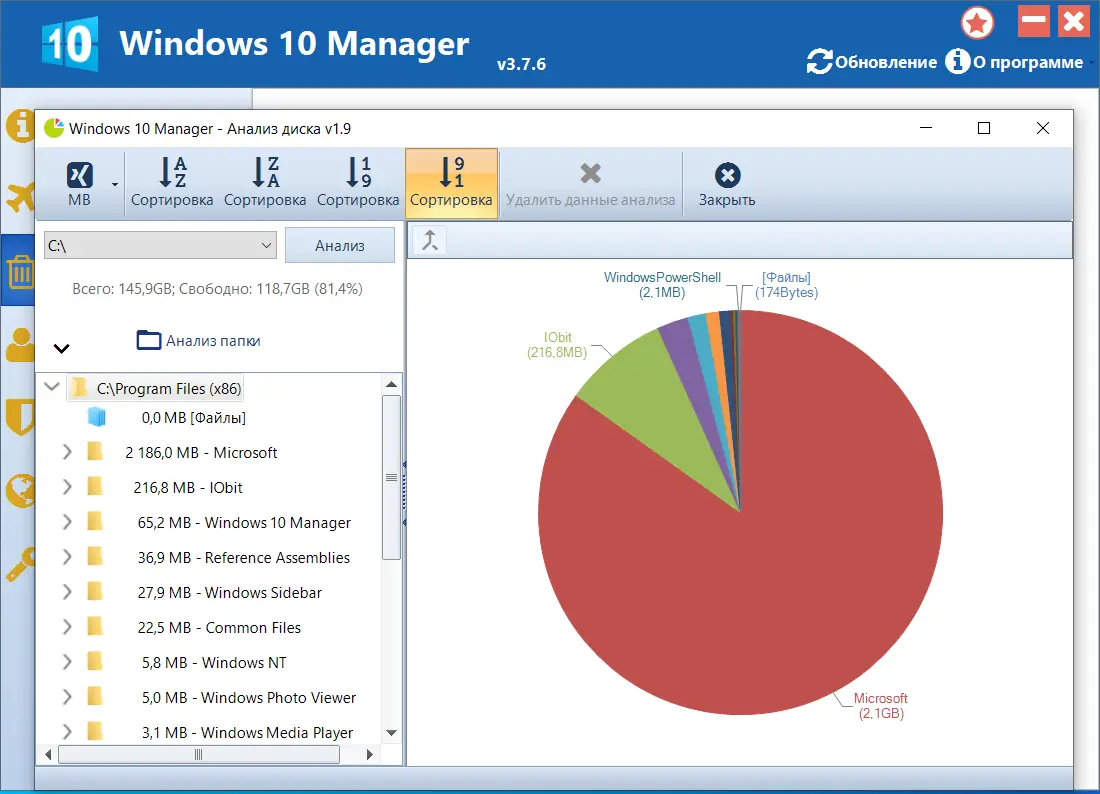Click the red star favorites icon
The height and width of the screenshot is (794, 1100).
pos(977,22)
